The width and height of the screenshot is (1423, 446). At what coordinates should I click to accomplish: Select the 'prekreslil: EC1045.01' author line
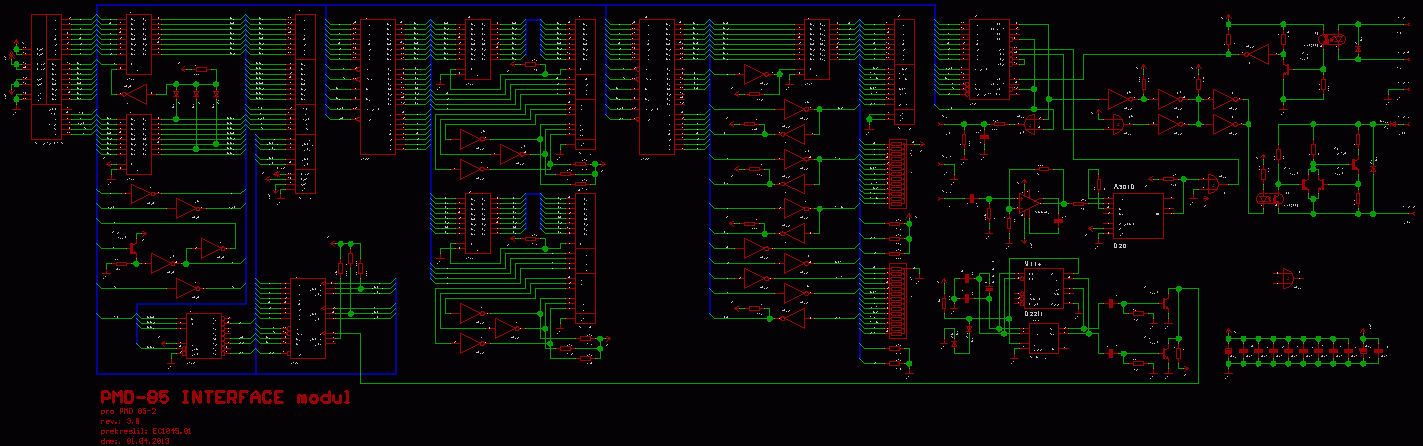tap(145, 430)
